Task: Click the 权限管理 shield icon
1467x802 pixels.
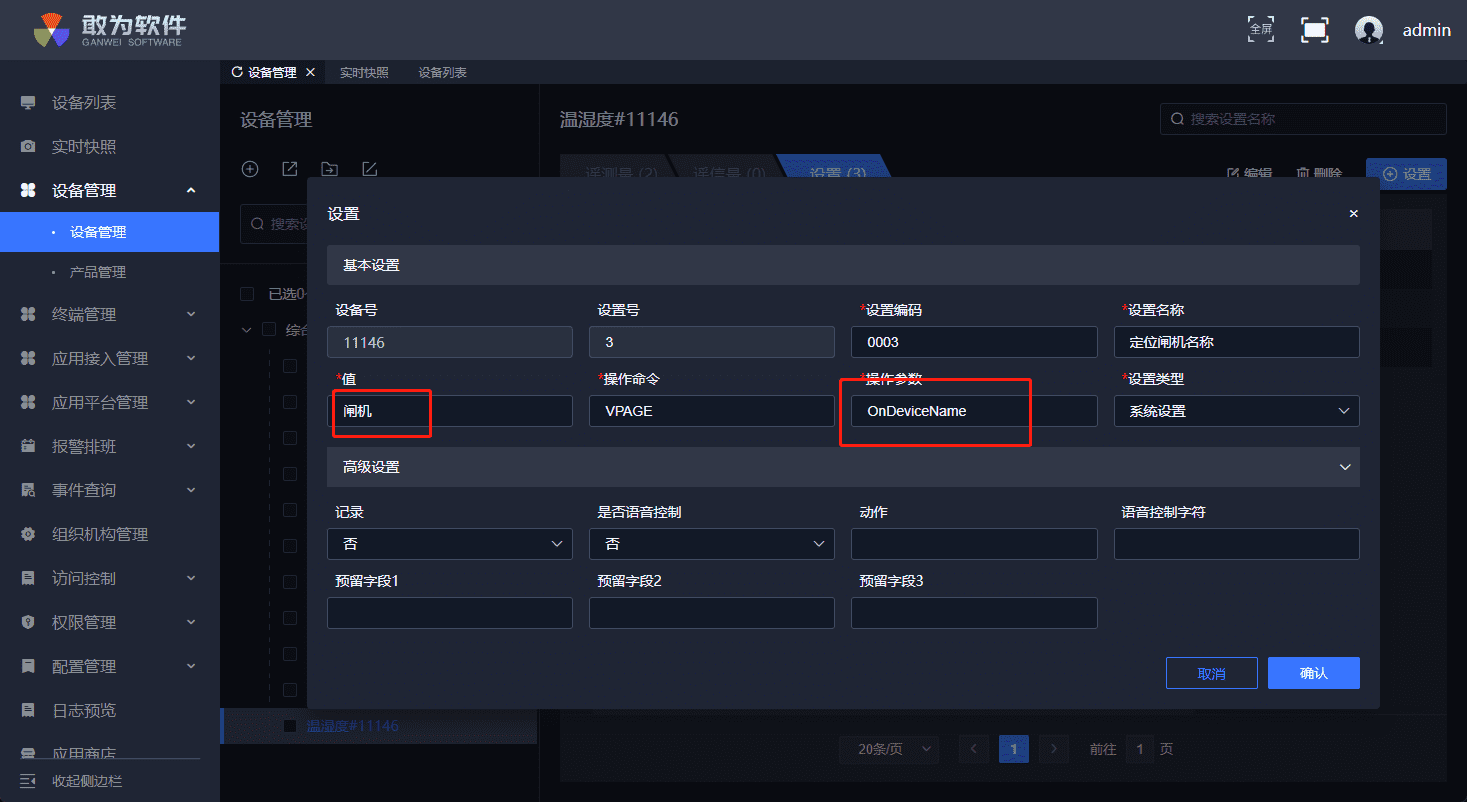Action: pos(29,623)
